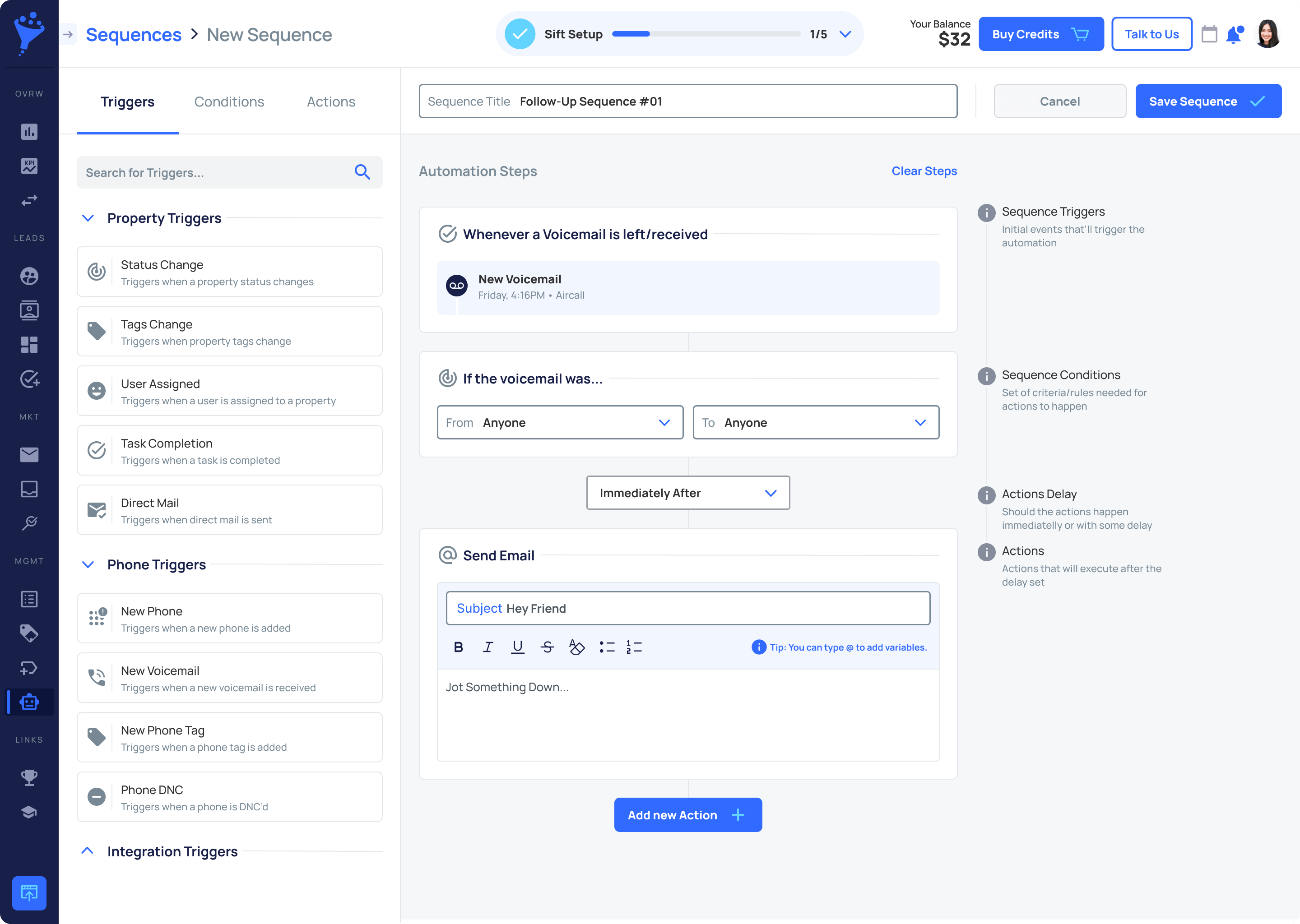Switch to the Conditions tab

229,102
